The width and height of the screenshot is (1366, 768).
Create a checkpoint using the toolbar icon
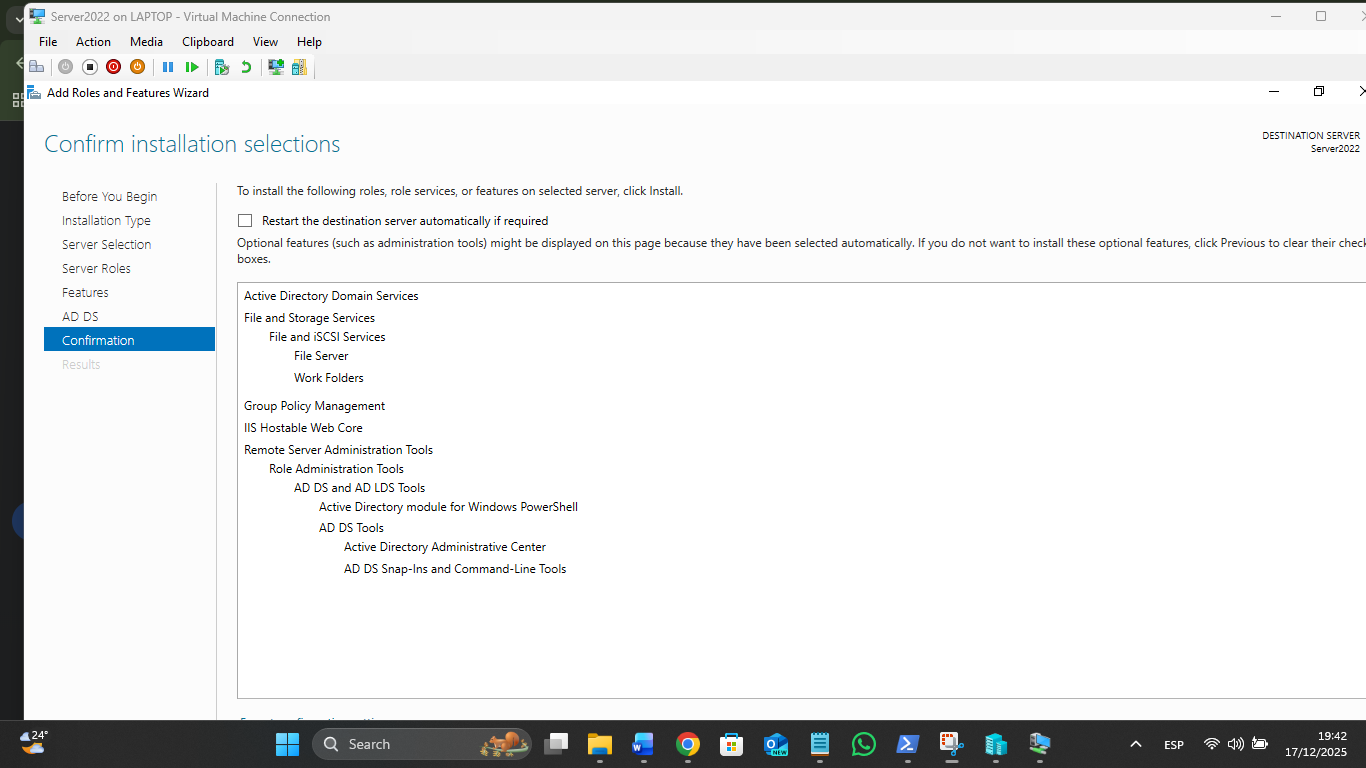[222, 67]
